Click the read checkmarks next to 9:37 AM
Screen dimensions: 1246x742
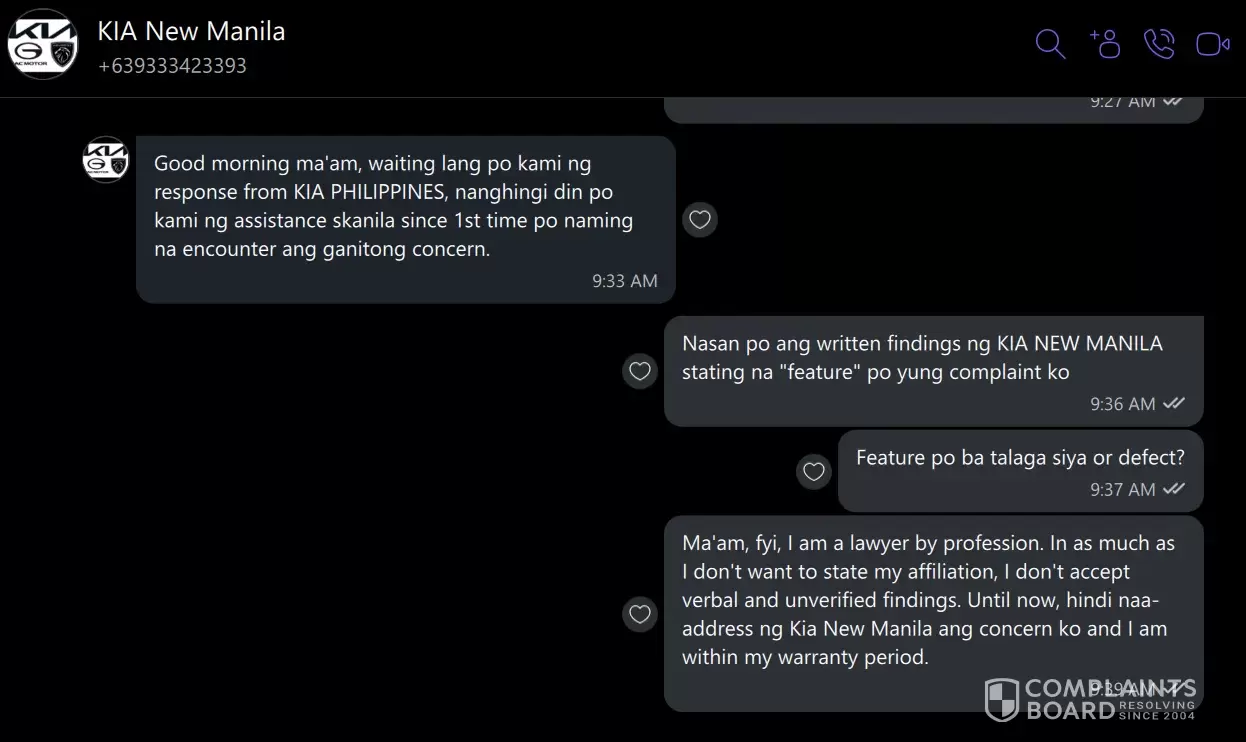[1174, 489]
